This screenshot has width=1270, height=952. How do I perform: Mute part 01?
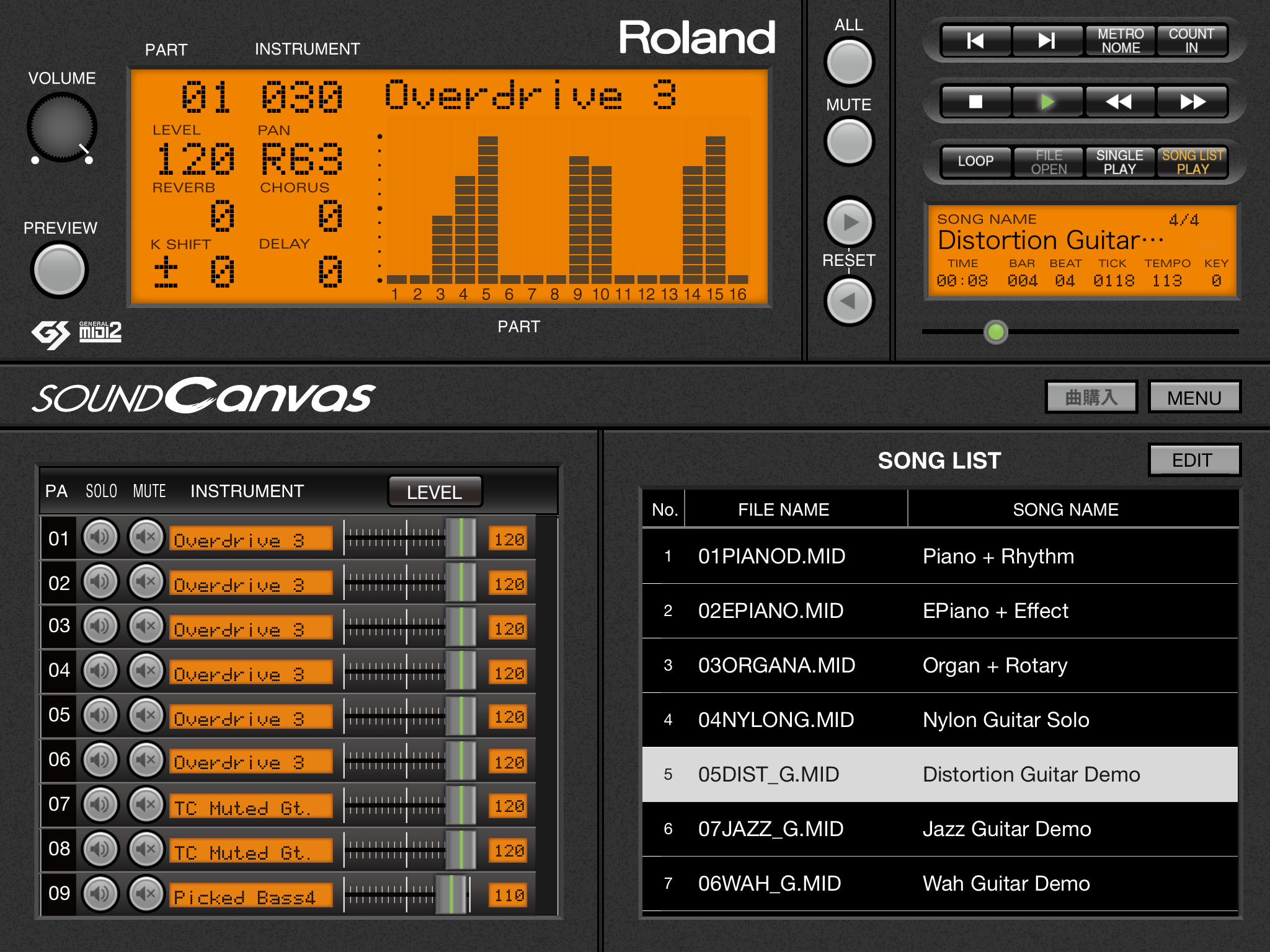tap(146, 537)
